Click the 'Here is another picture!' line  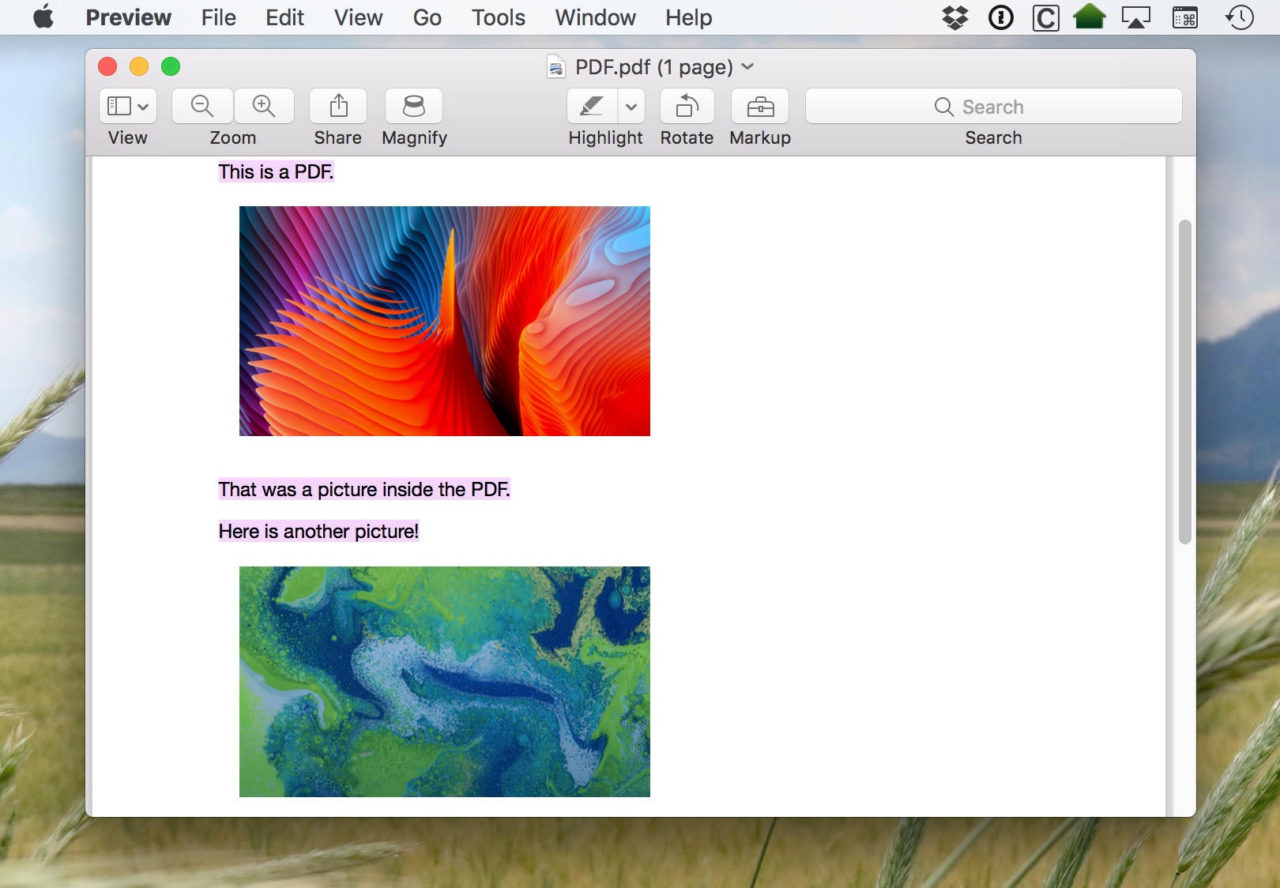click(318, 531)
